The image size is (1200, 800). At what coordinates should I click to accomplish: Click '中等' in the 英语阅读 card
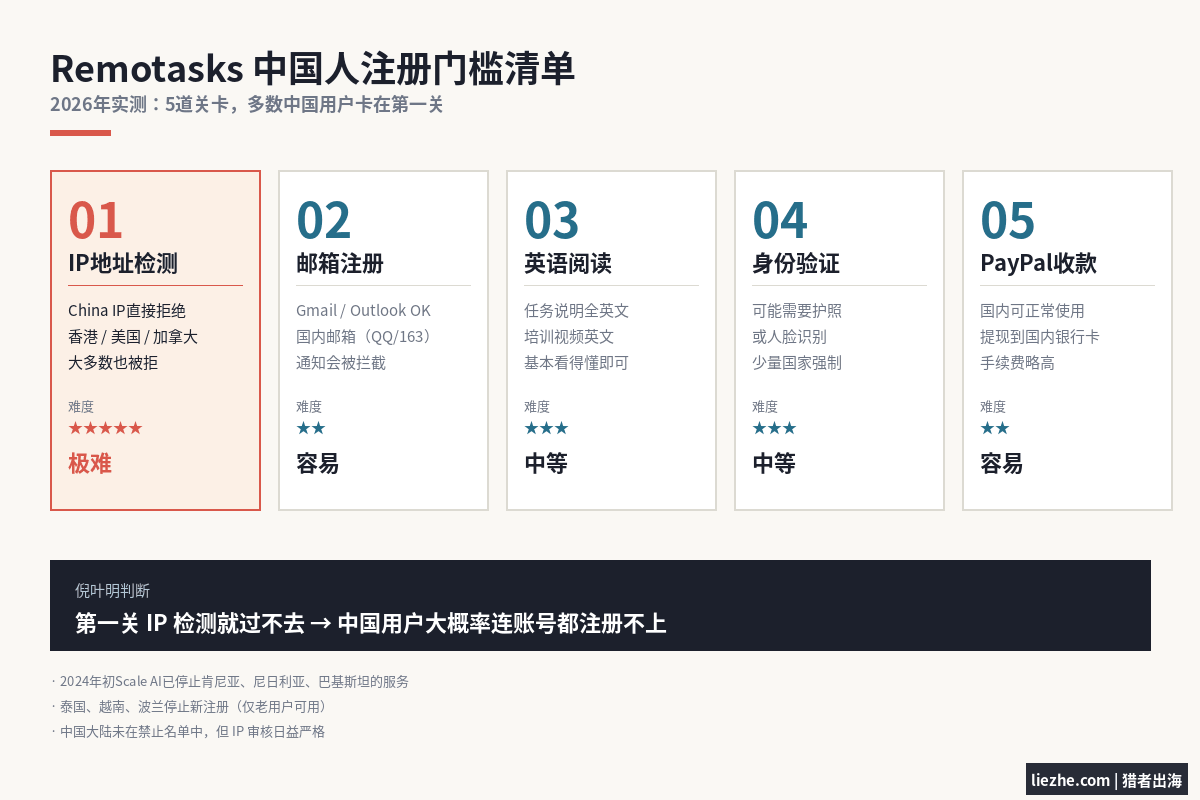[546, 464]
